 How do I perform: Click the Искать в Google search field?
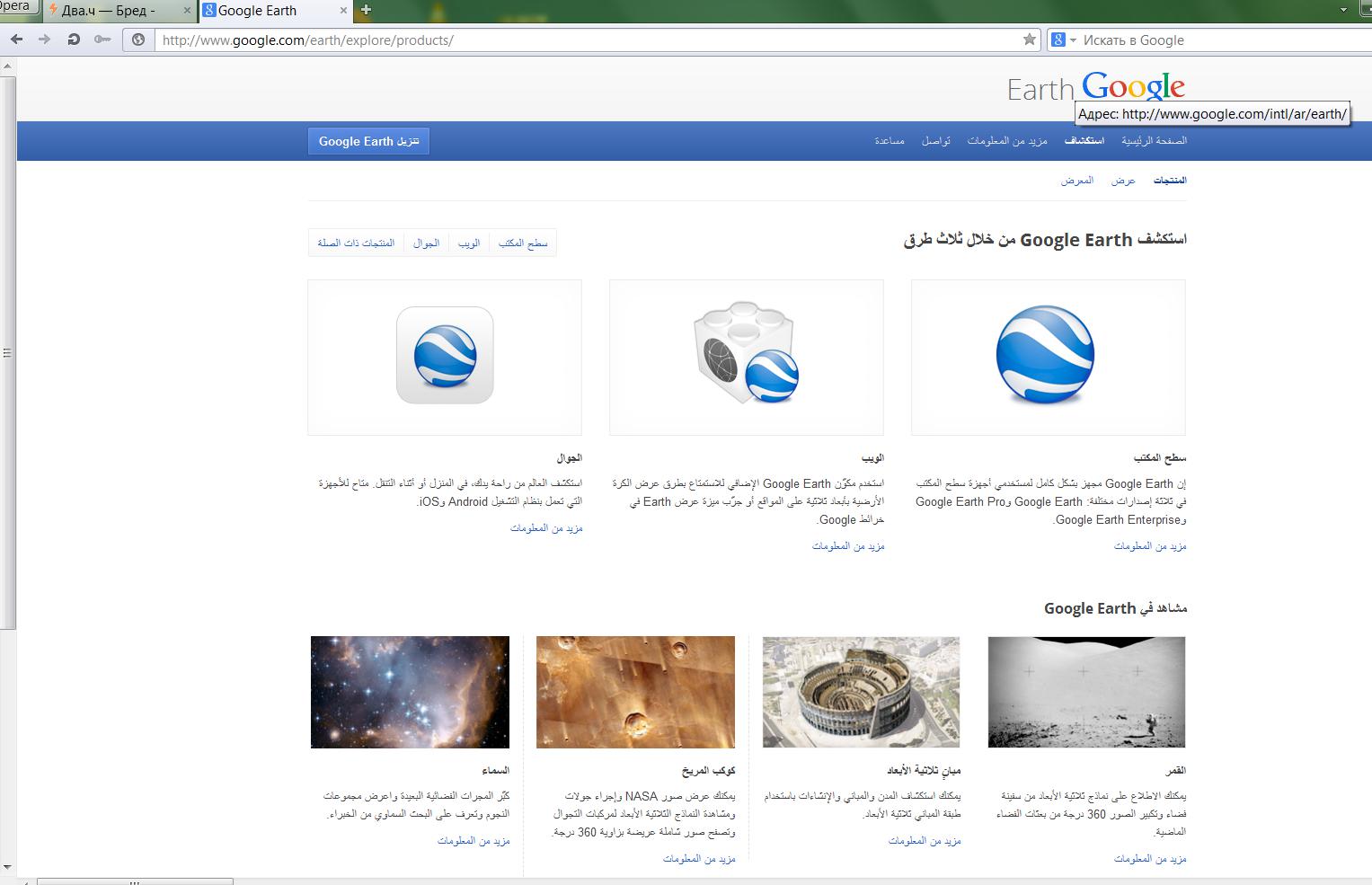(x=1226, y=40)
